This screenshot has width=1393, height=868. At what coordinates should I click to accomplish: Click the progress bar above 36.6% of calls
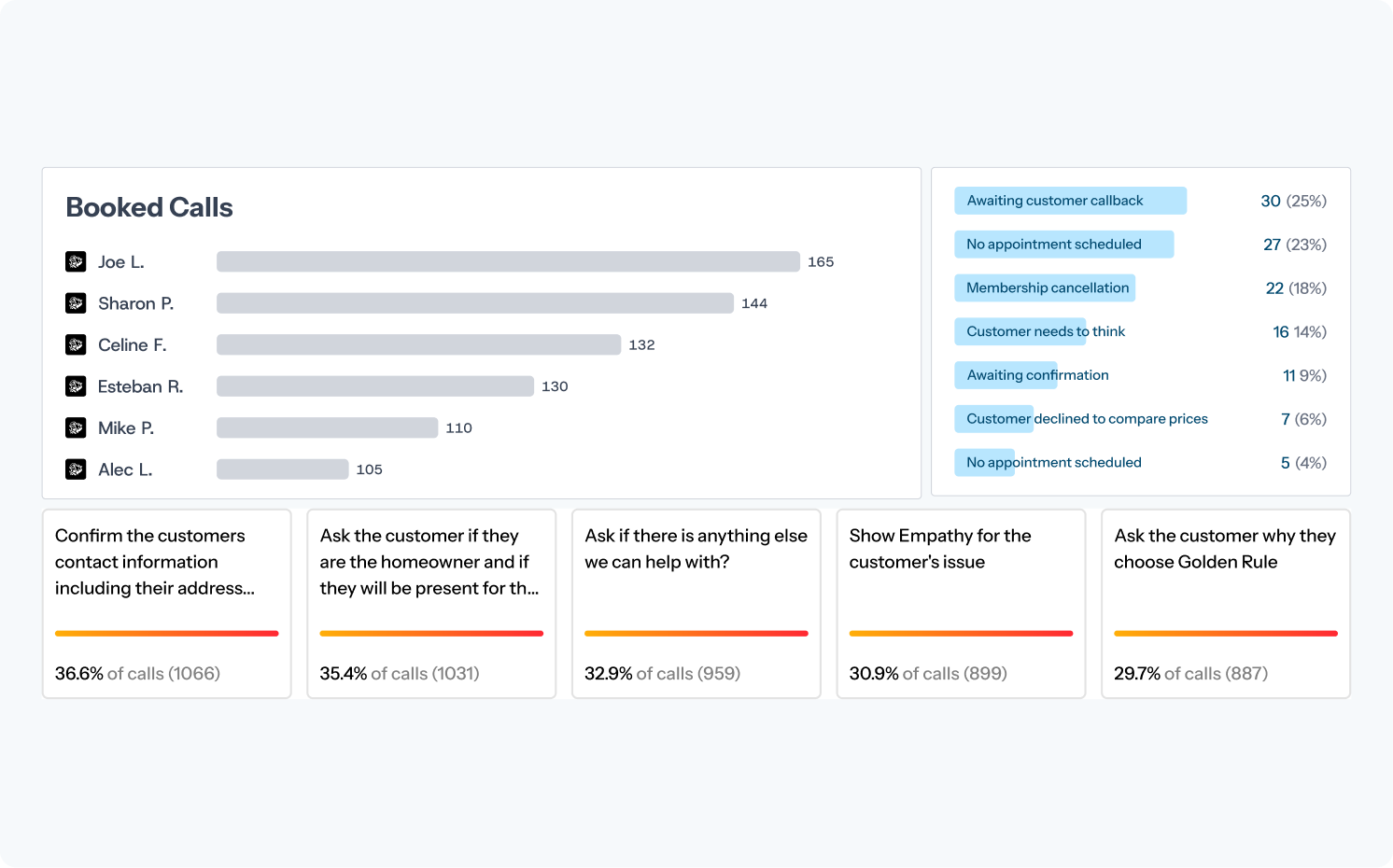[167, 634]
